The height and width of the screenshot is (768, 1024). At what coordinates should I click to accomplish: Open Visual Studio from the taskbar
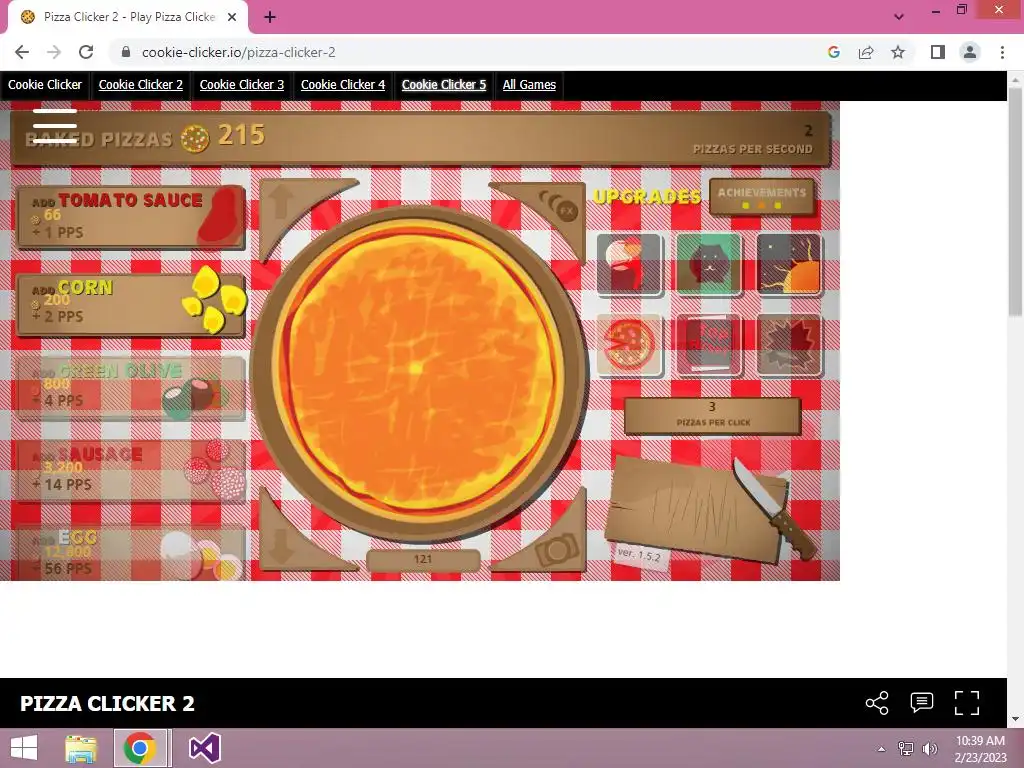[x=204, y=748]
